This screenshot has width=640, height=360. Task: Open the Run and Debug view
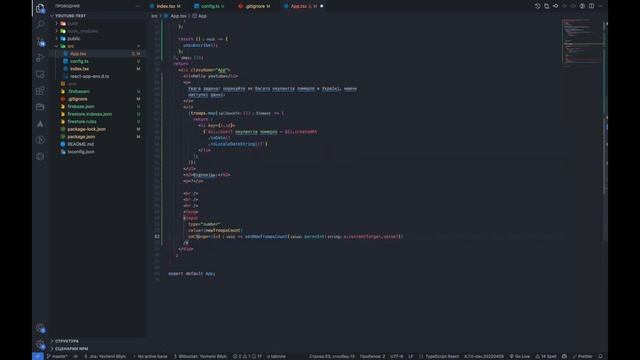pyautogui.click(x=40, y=58)
